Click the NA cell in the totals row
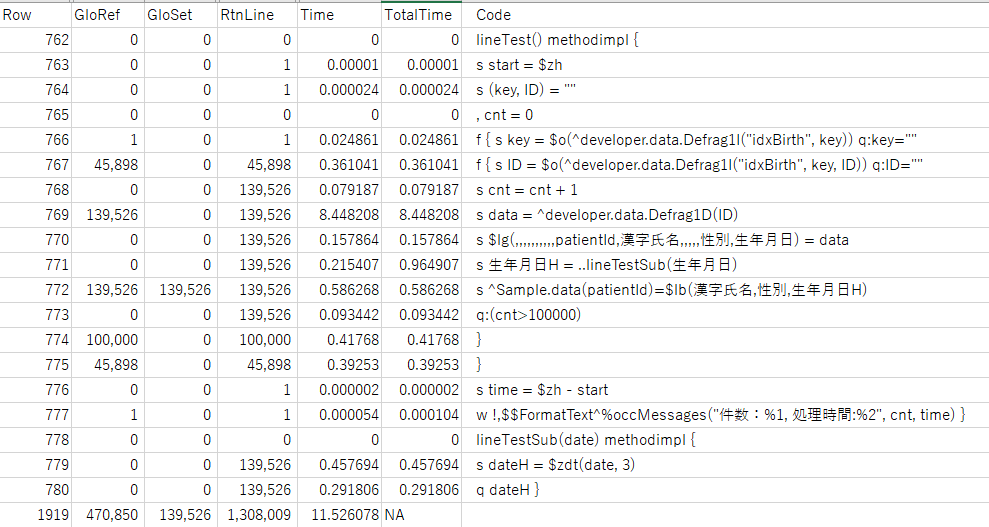This screenshot has width=989, height=527. pos(396,515)
